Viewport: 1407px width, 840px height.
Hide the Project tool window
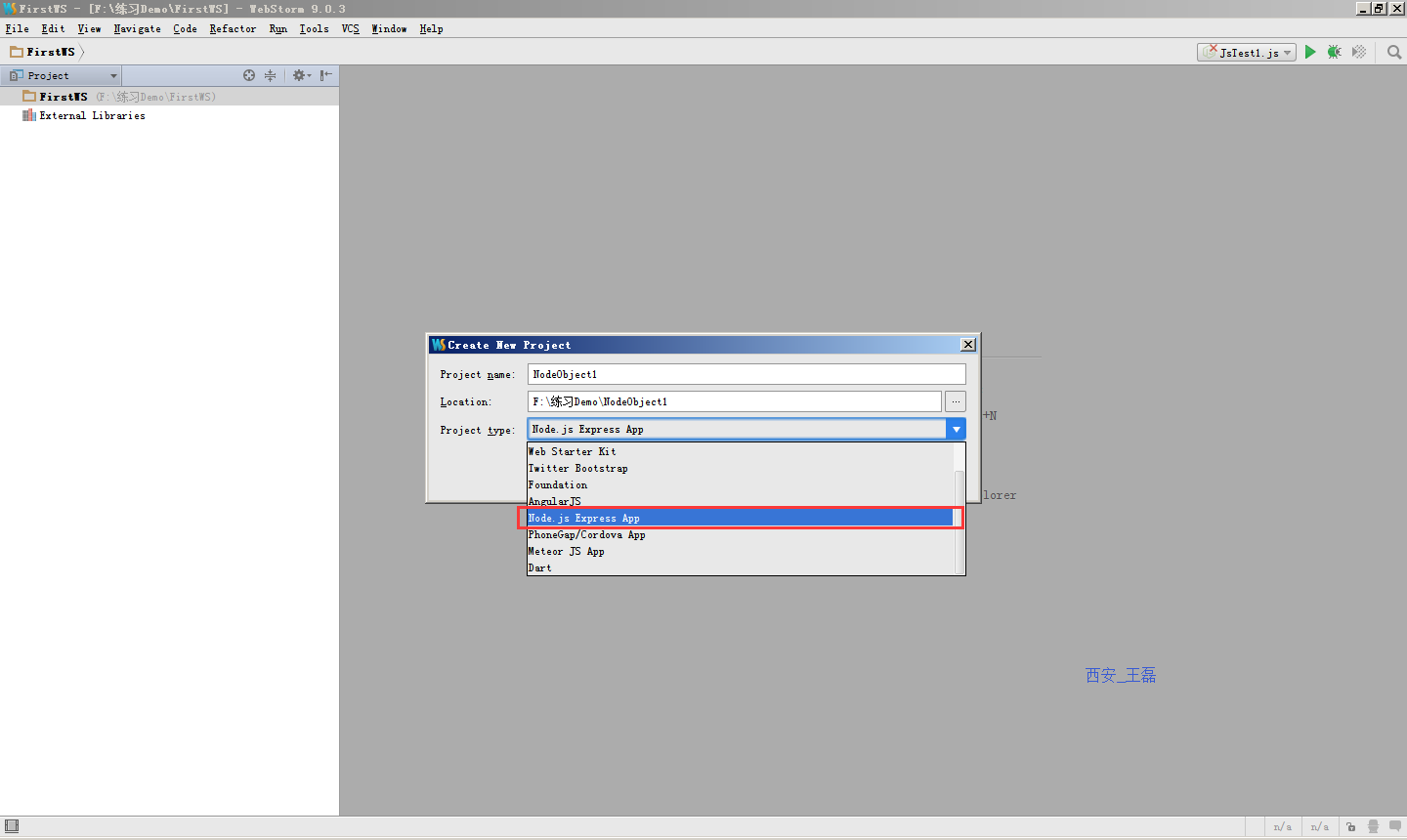click(326, 75)
